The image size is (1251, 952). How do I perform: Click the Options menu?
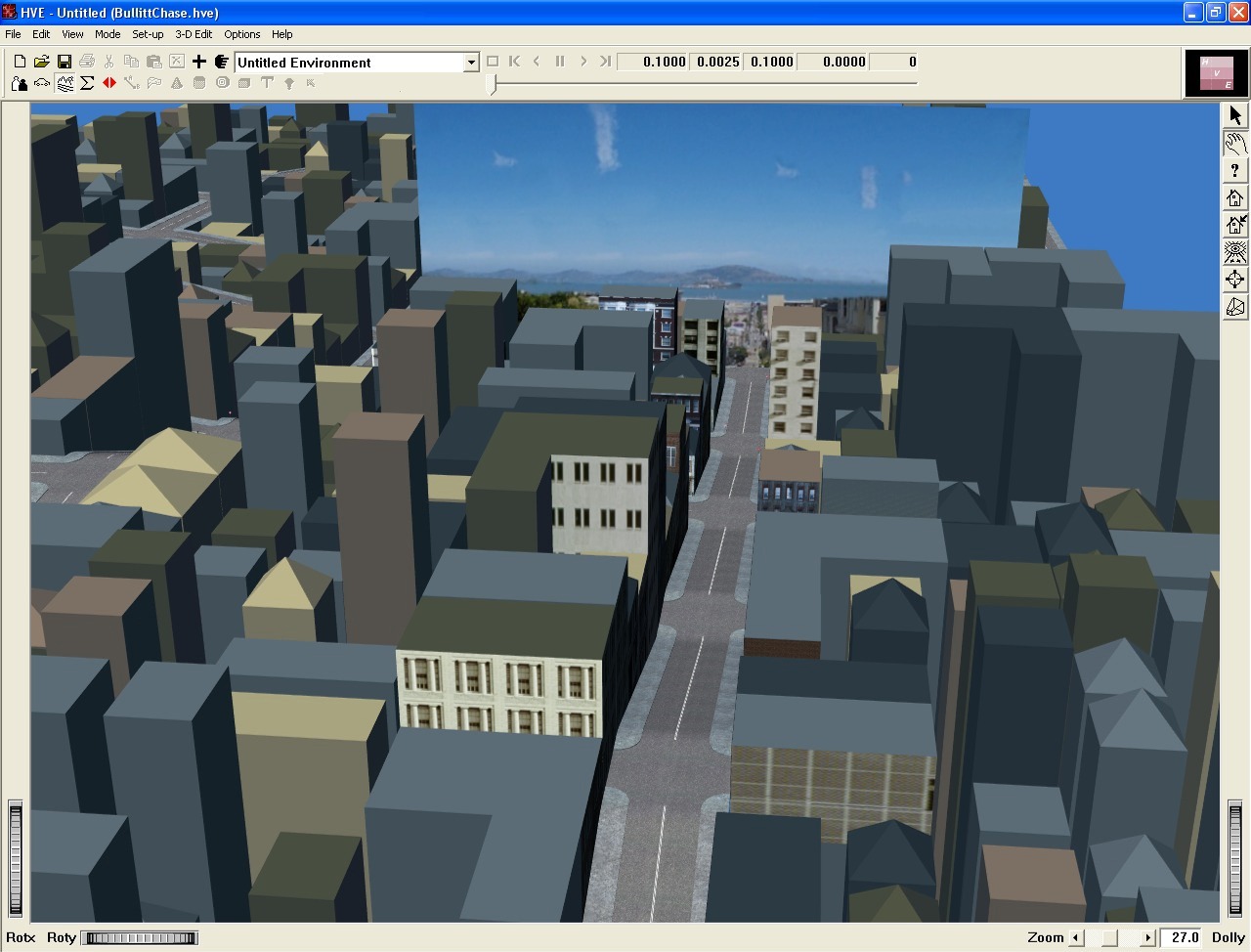tap(242, 34)
